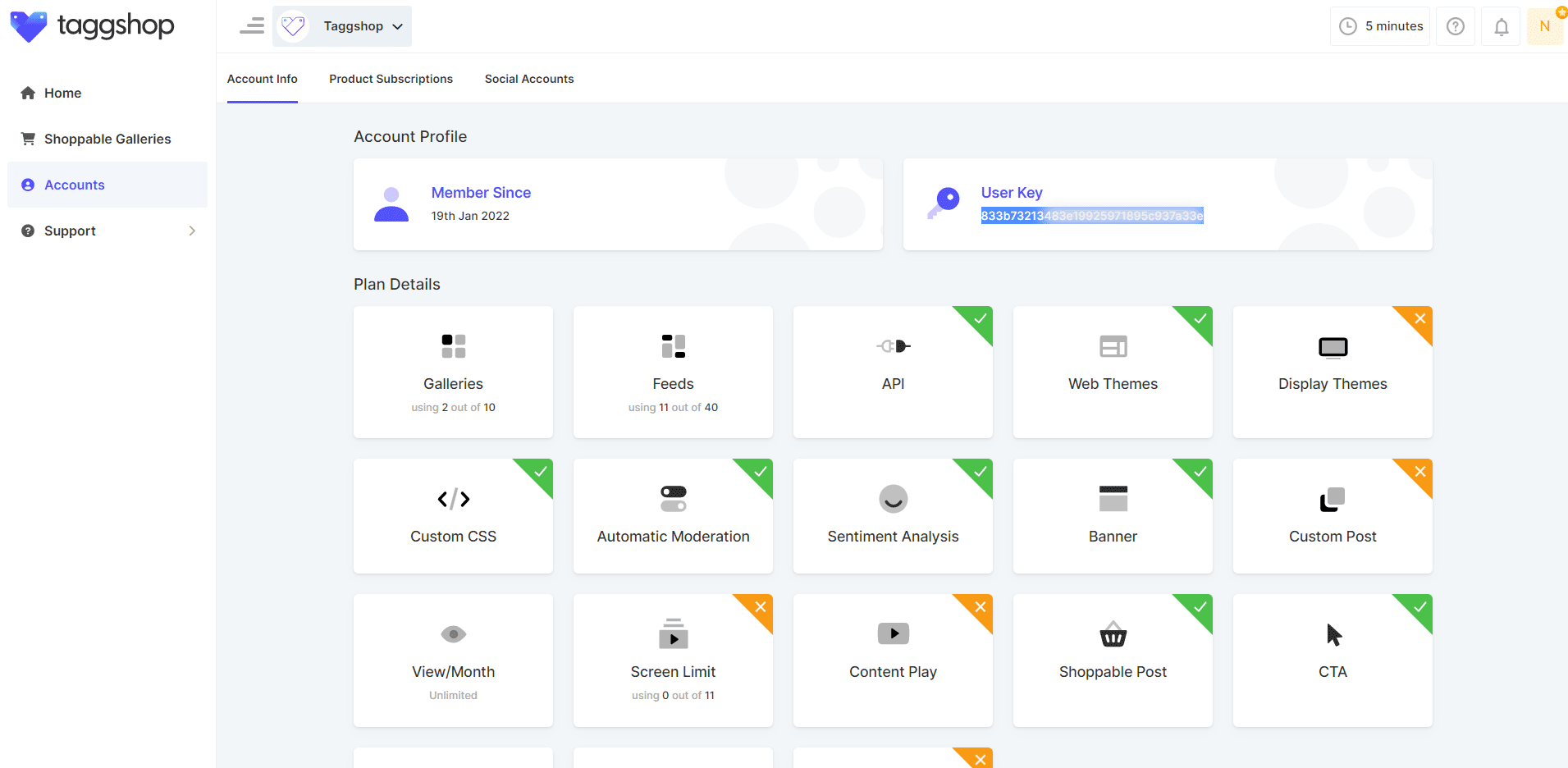Viewport: 1568px width, 768px height.
Task: Go to Shoppable Galleries in sidebar
Action: click(107, 139)
